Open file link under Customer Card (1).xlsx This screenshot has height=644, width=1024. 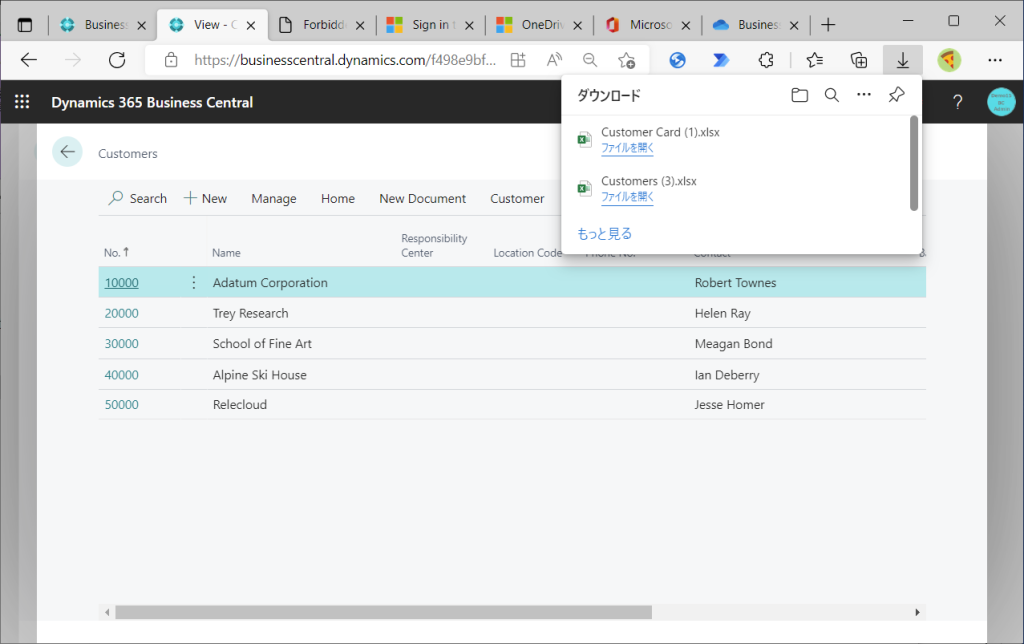[x=627, y=148]
